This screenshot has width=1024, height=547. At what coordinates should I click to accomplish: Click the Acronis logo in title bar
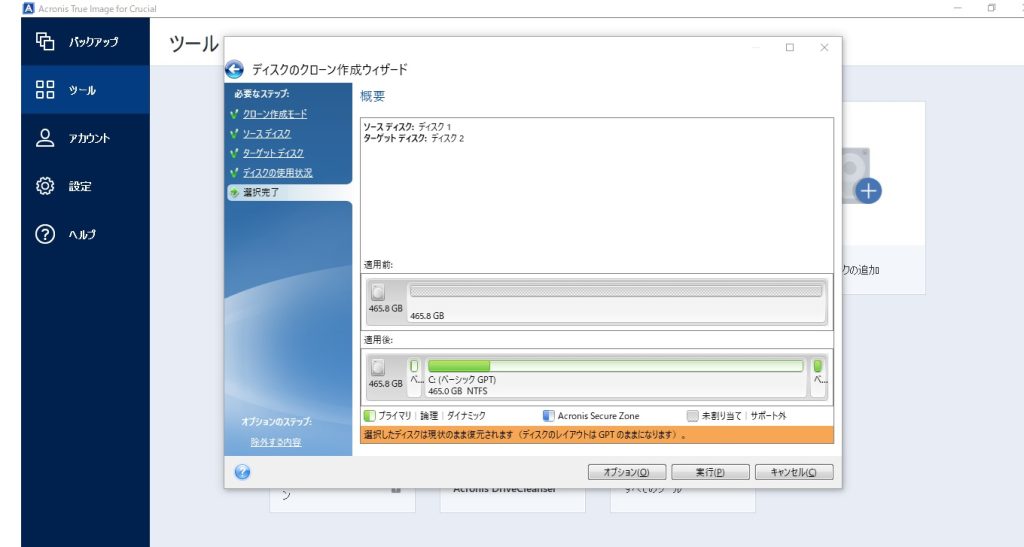(x=28, y=8)
